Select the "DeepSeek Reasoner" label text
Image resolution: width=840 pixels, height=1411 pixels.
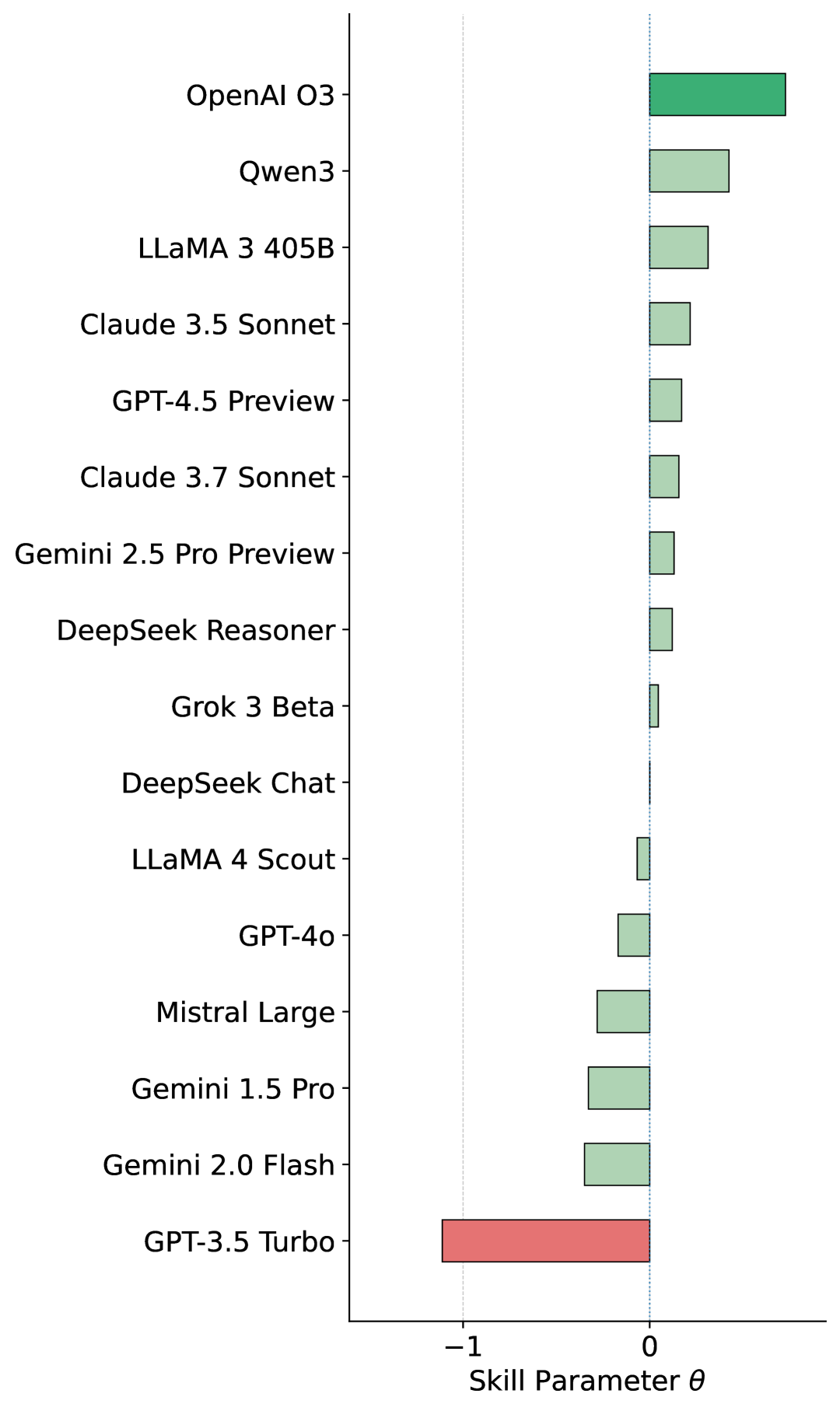point(195,630)
